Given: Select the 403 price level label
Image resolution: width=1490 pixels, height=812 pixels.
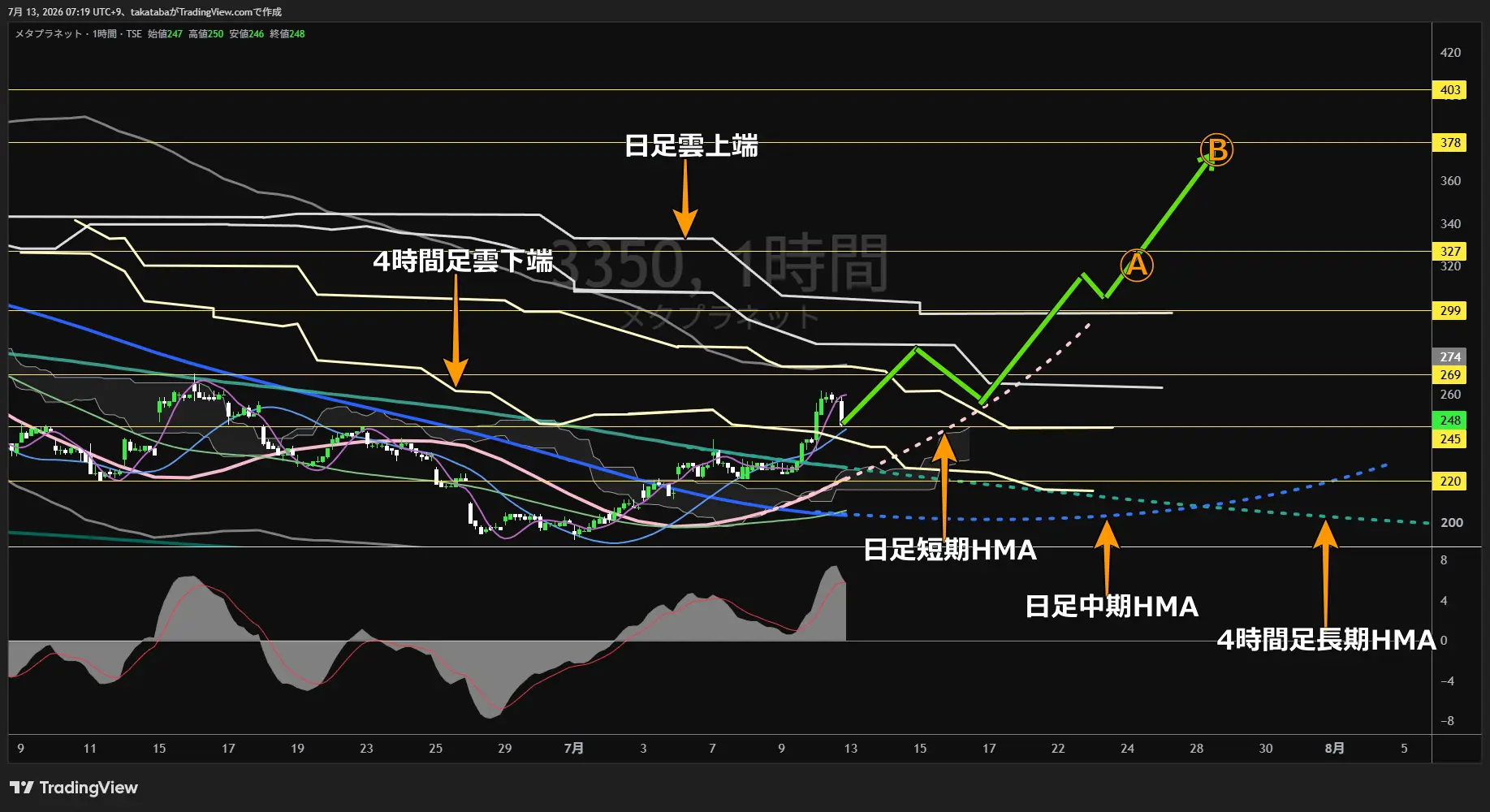Looking at the screenshot, I should pos(1450,90).
